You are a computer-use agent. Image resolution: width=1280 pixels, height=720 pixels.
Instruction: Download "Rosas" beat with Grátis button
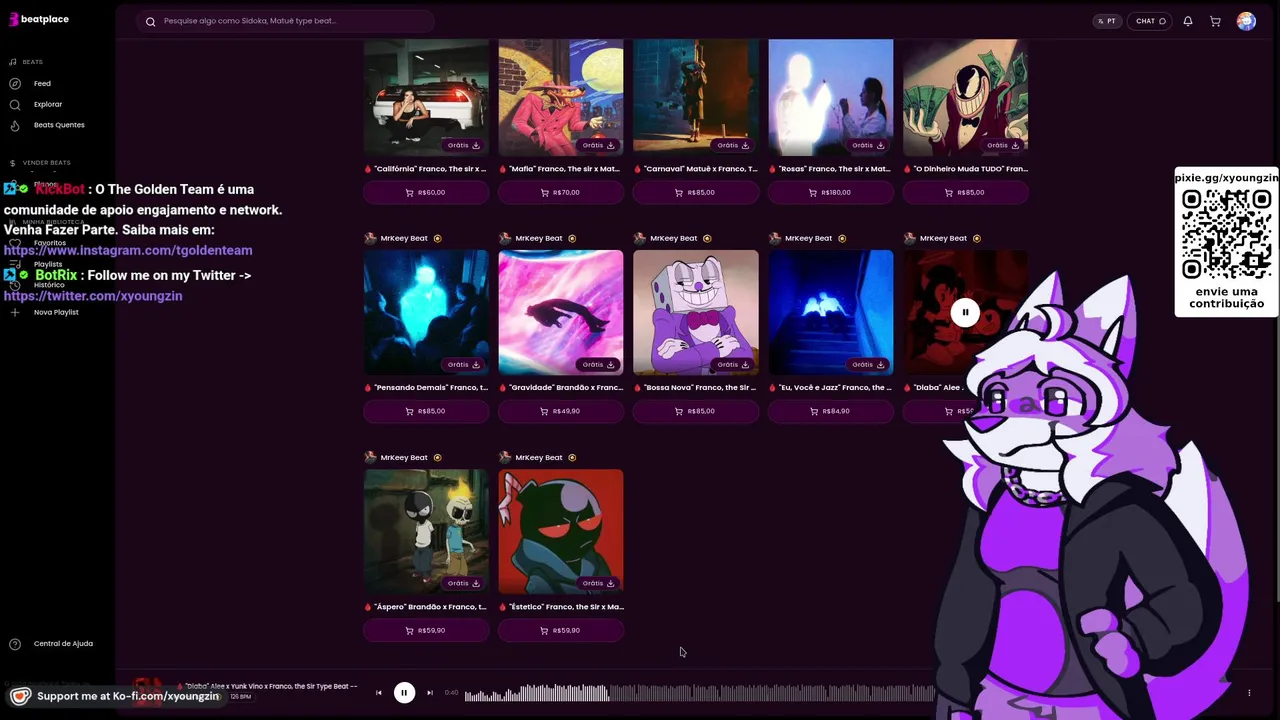pyautogui.click(x=868, y=145)
